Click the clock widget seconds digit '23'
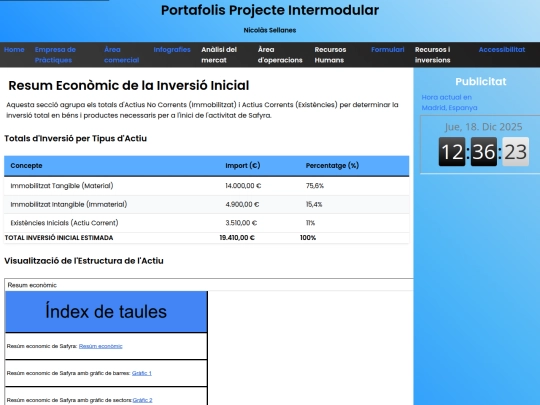The width and height of the screenshot is (540, 405). click(x=516, y=152)
